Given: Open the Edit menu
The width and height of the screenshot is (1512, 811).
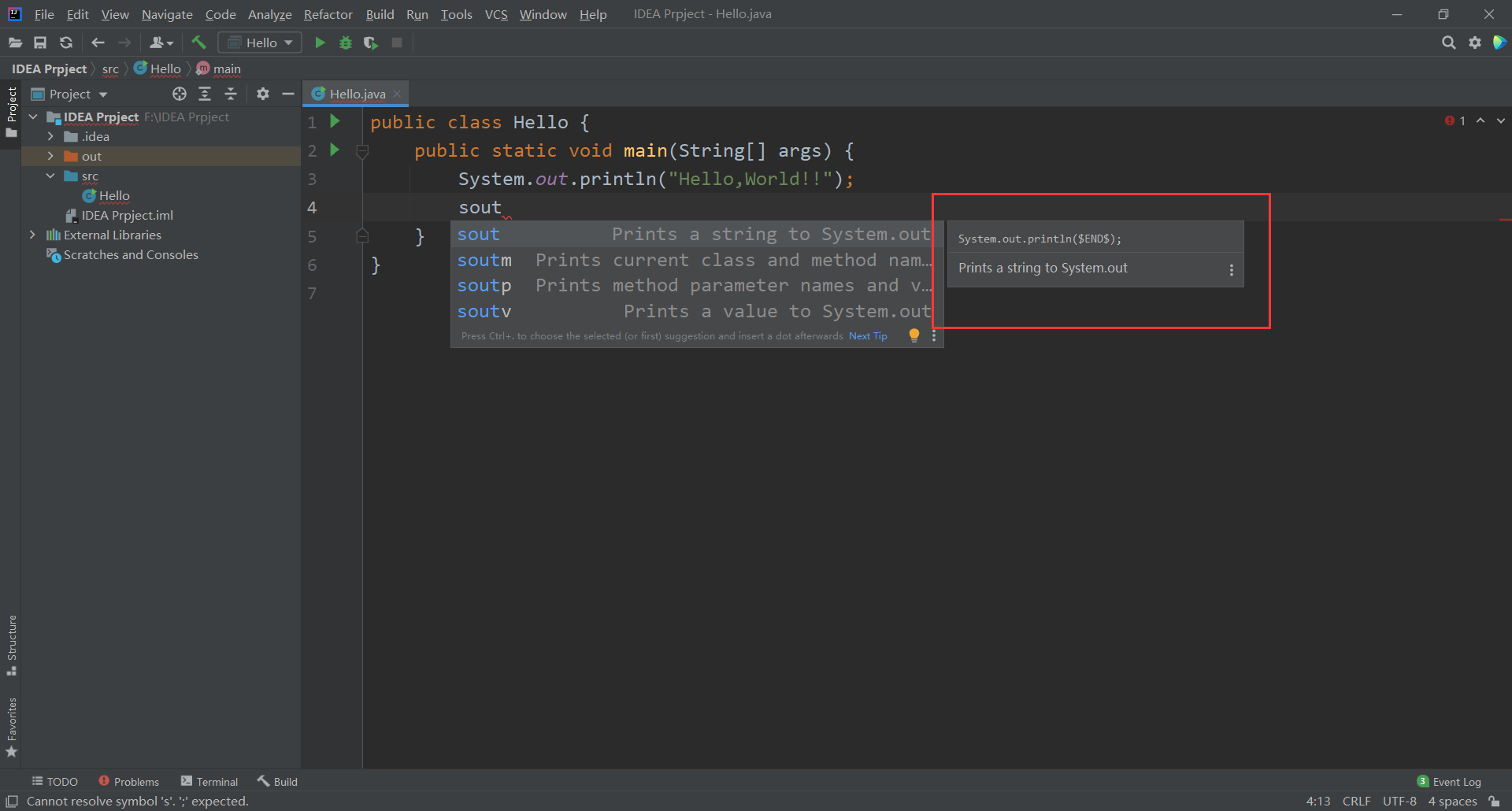Looking at the screenshot, I should point(77,14).
